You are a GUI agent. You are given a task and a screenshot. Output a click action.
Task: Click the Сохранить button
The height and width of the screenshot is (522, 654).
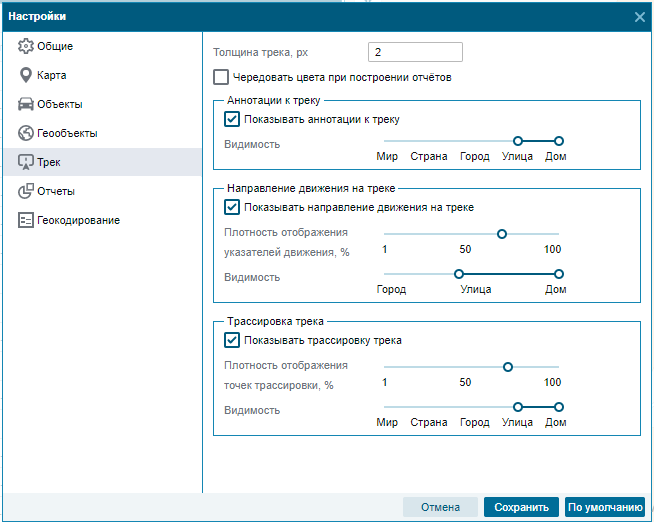[521, 507]
